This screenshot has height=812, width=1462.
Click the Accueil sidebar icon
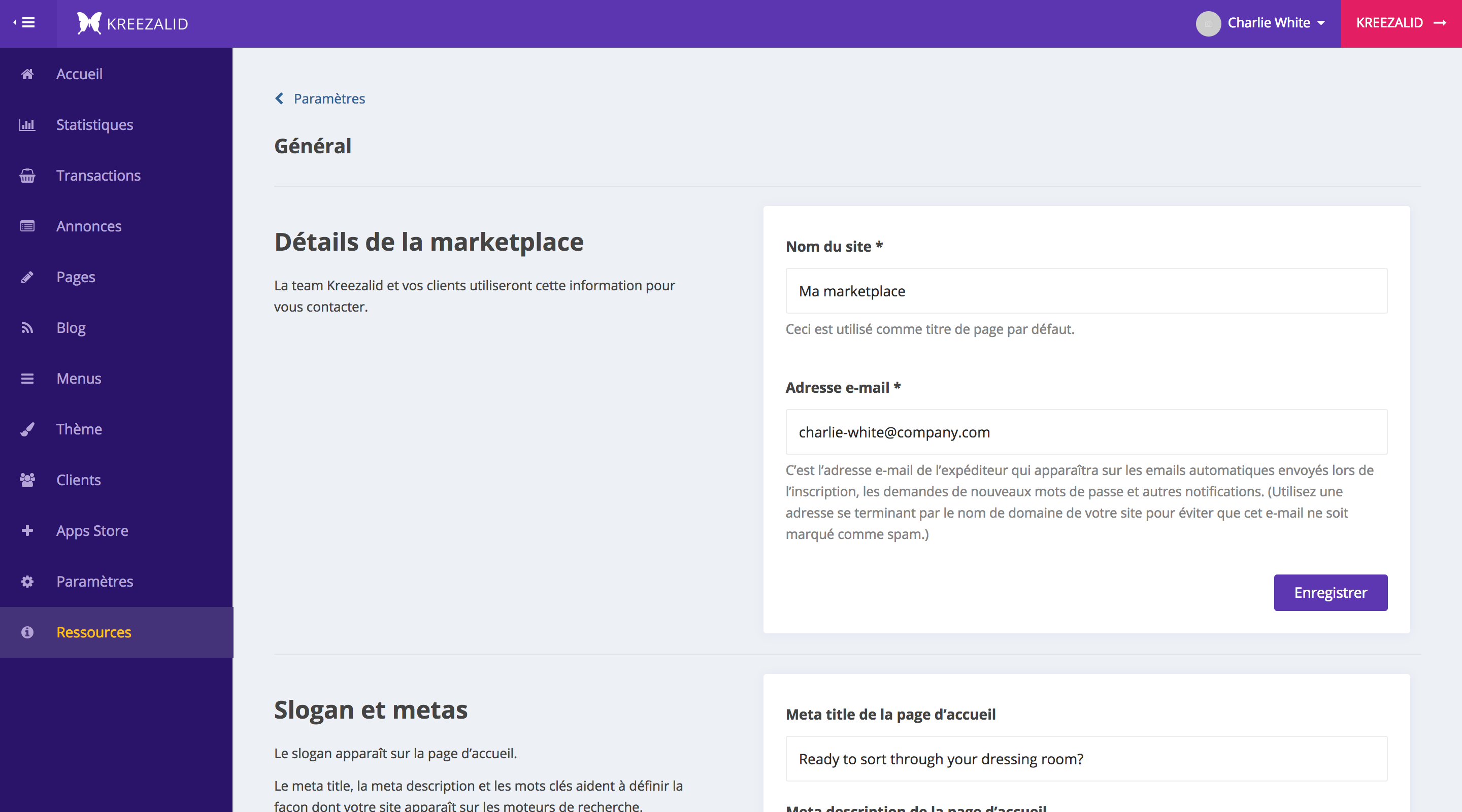(x=28, y=73)
